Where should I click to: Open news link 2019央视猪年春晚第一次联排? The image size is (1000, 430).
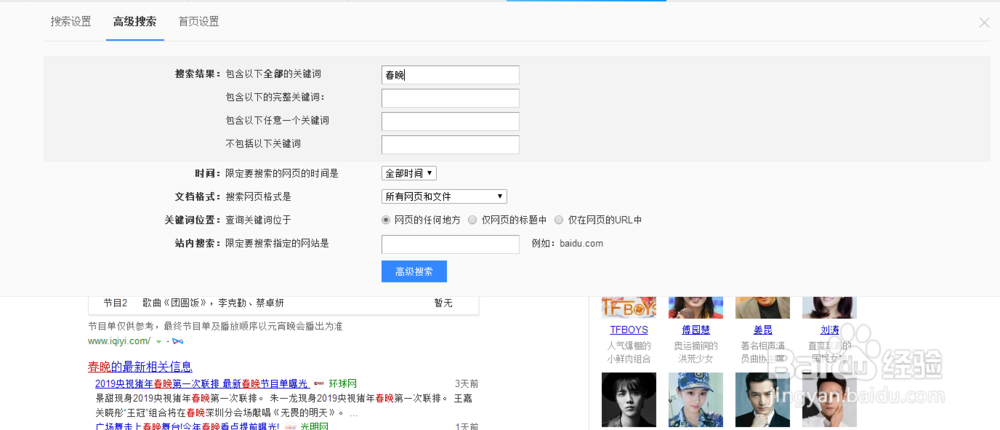click(202, 384)
